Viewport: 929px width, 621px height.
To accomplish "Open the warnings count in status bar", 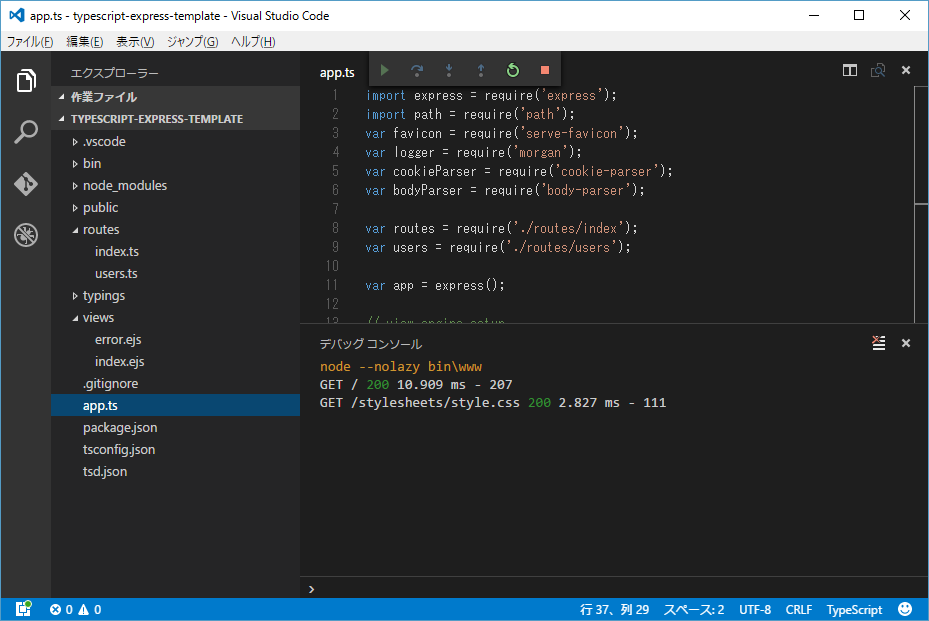I will coord(89,609).
